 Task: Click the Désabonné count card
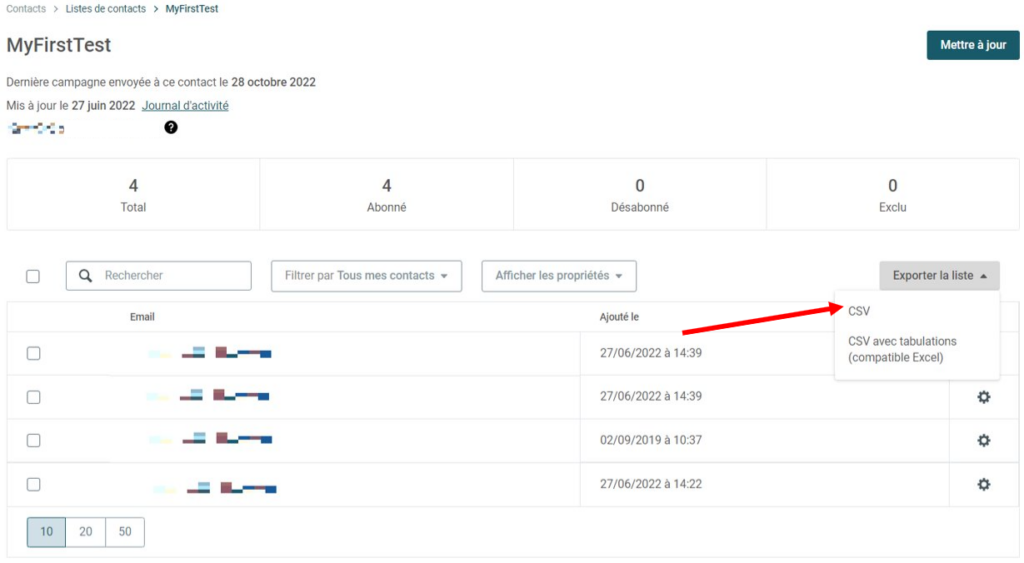(640, 194)
